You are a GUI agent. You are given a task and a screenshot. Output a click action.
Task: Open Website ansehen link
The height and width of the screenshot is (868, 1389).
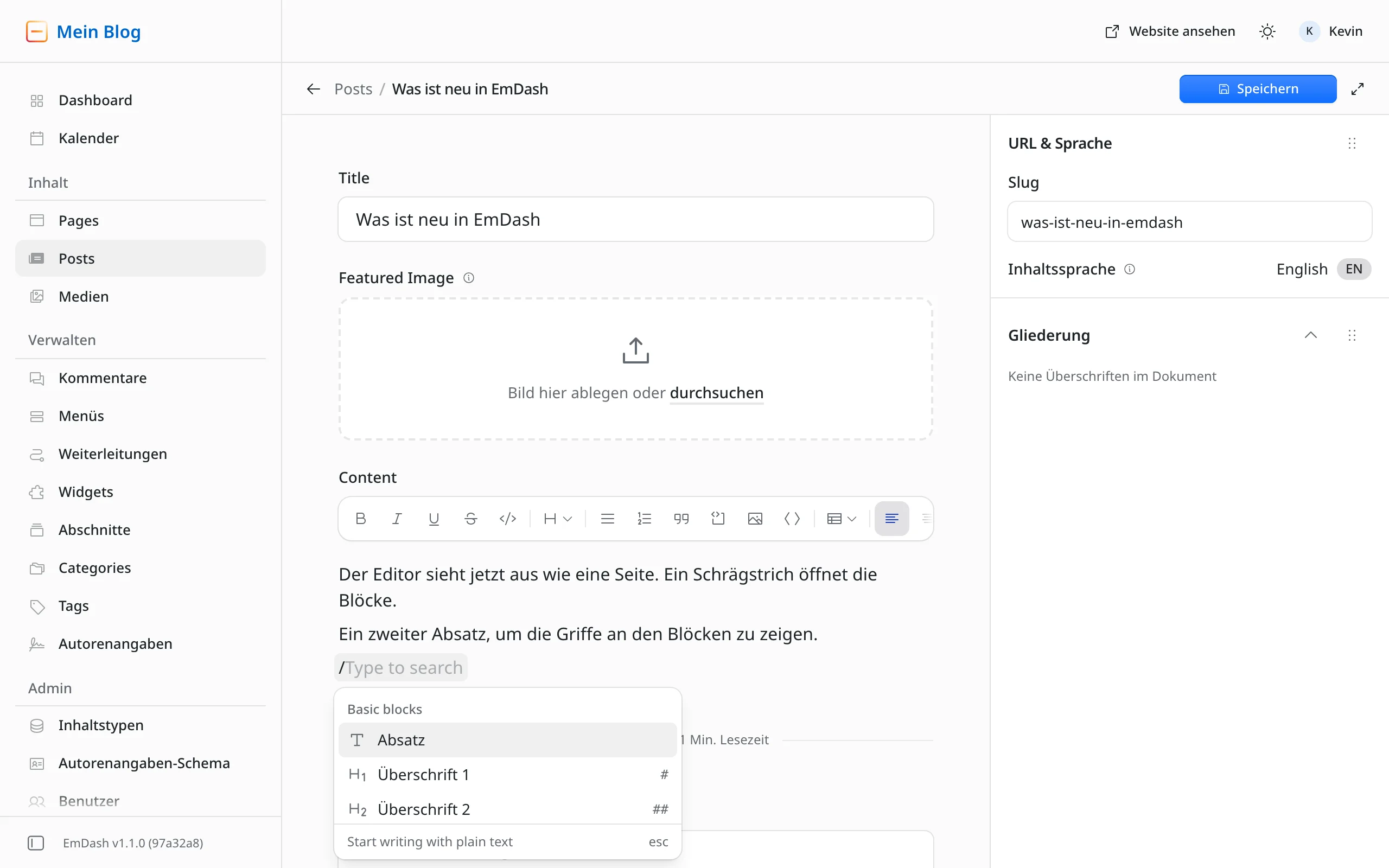click(1170, 31)
